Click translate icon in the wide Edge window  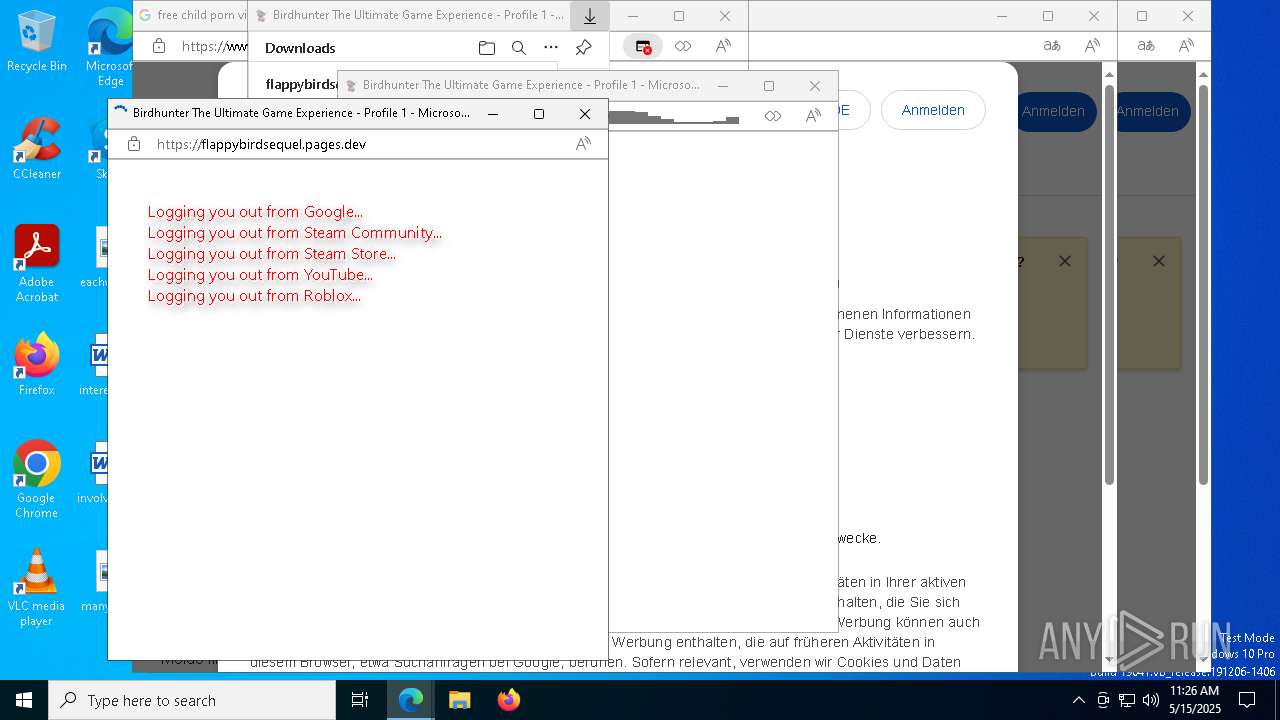(x=1052, y=46)
